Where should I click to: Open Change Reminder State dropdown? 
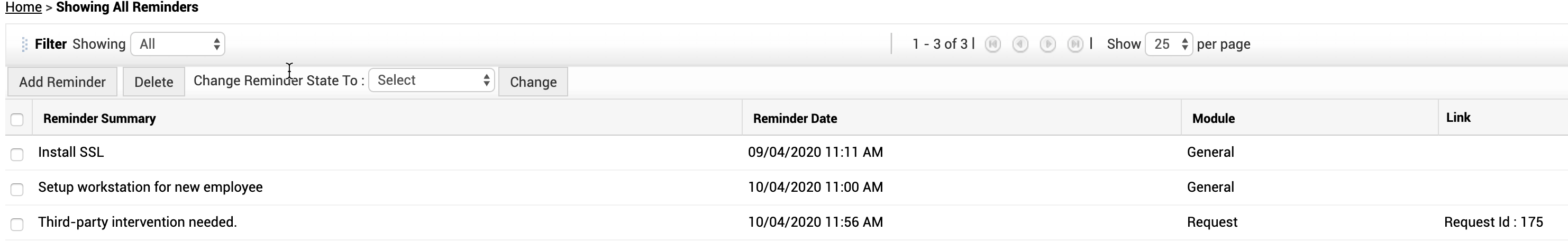click(432, 80)
